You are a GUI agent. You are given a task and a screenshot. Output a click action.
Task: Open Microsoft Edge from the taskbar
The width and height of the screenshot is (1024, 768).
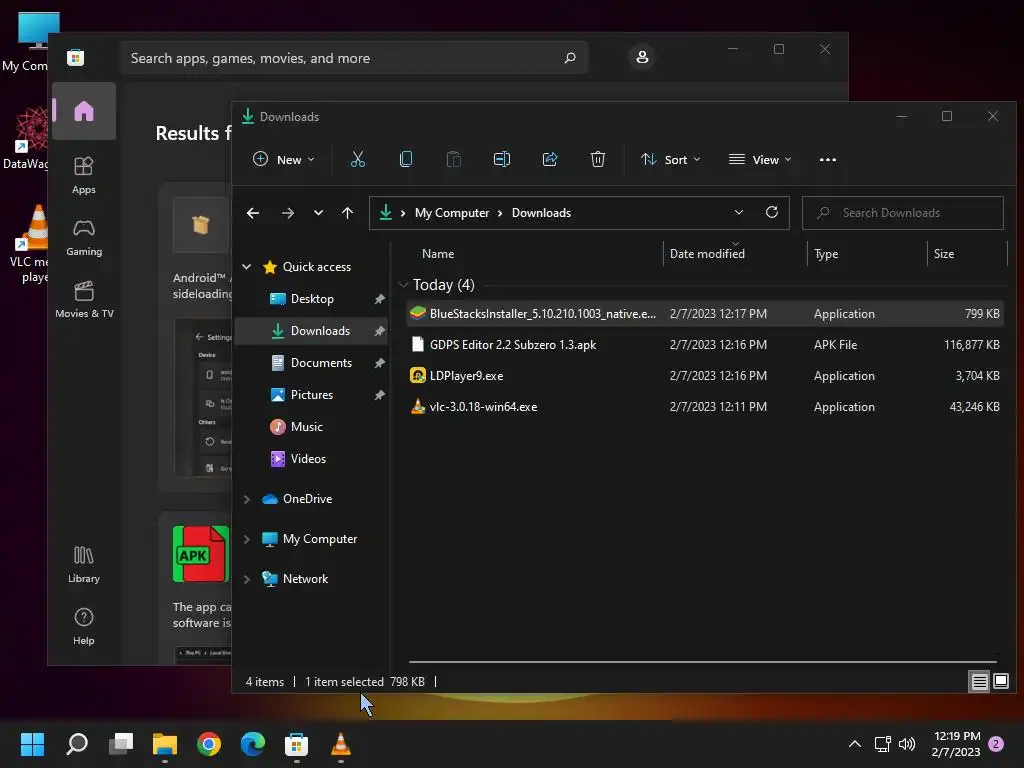click(253, 743)
